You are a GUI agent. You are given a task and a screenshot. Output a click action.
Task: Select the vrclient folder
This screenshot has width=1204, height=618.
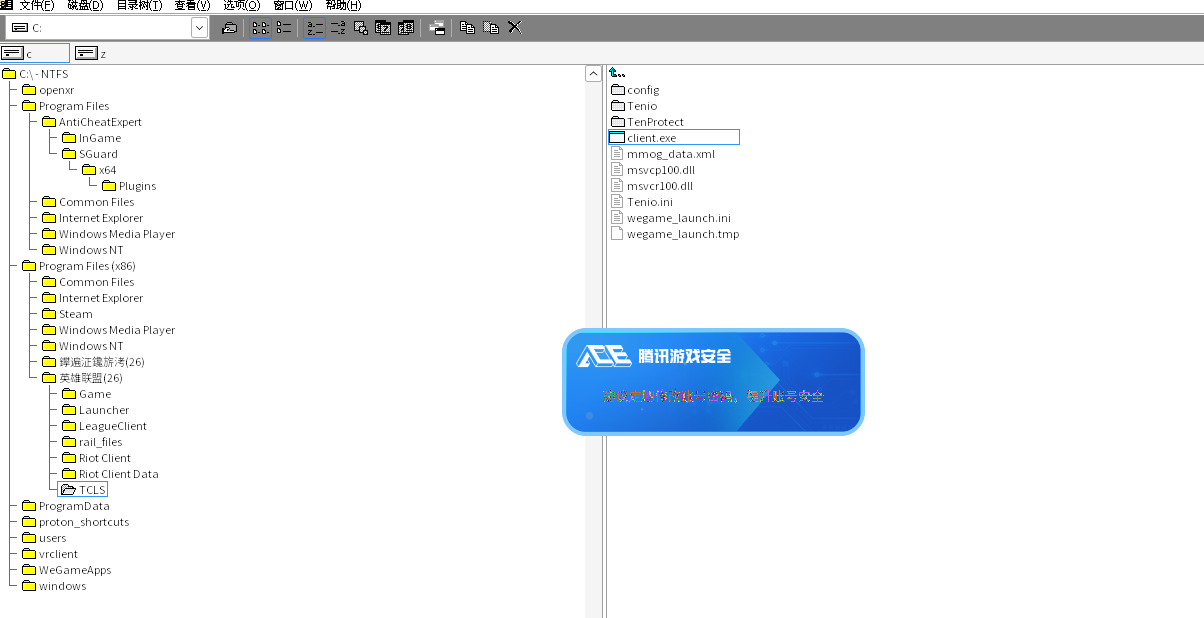(50, 554)
